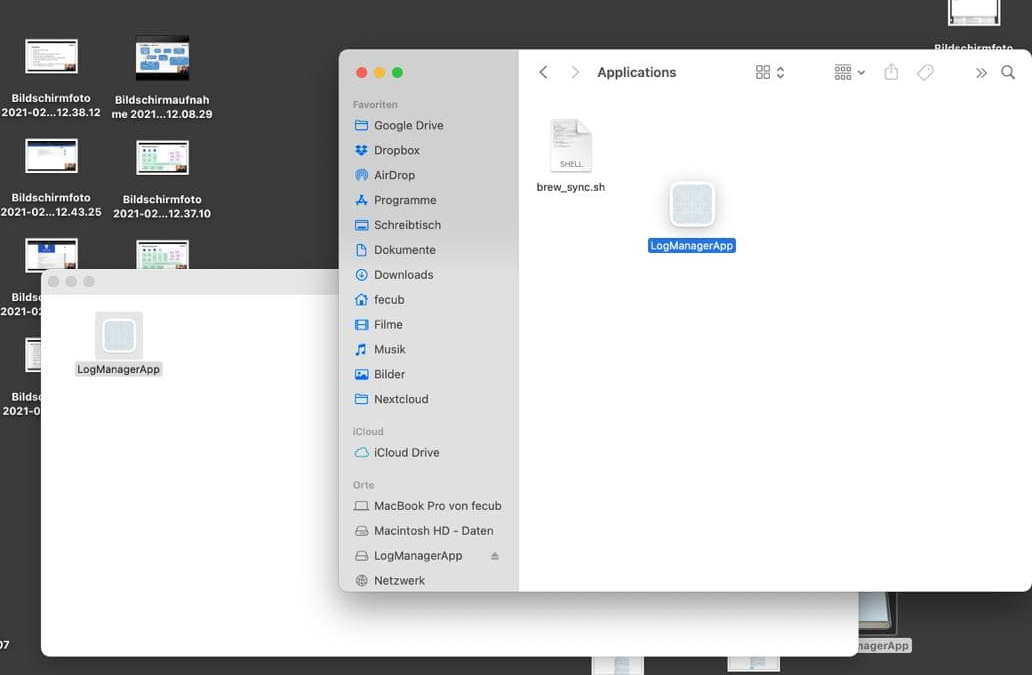Click the Finder search magnifier icon
1032x675 pixels.
point(1008,72)
